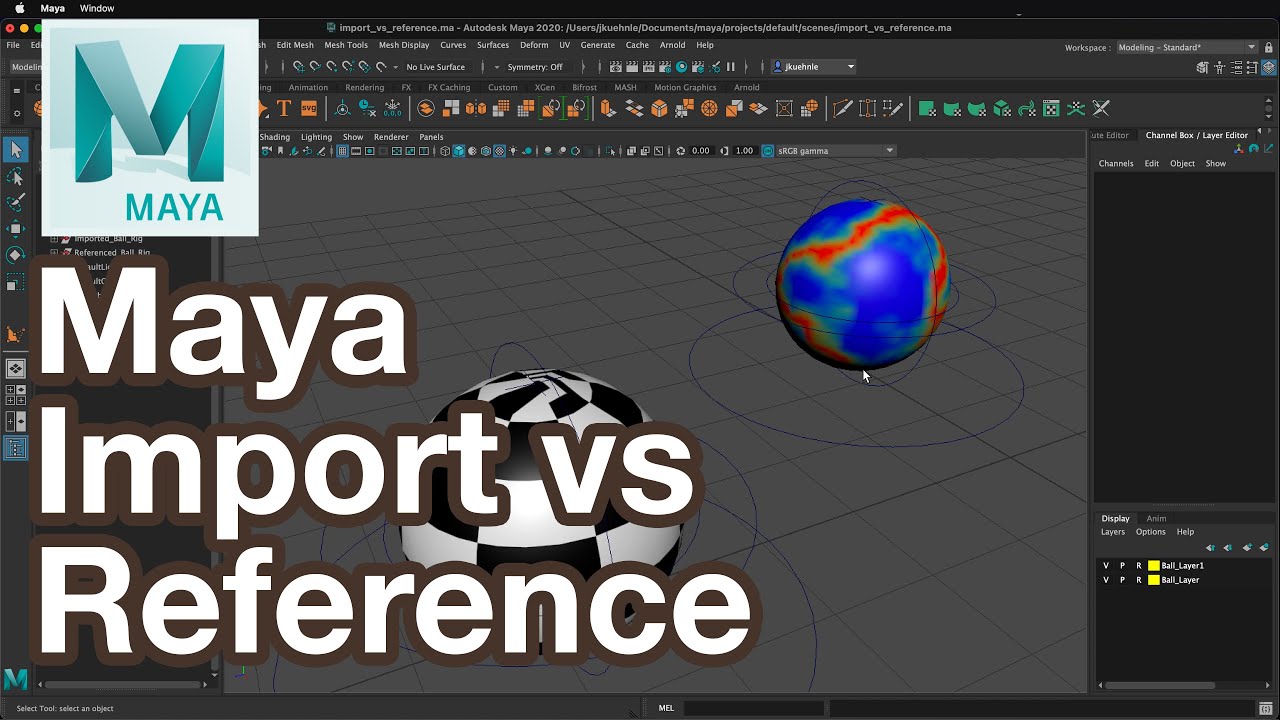Open Channels menu in Channel Box
1280x720 pixels.
coord(1116,164)
